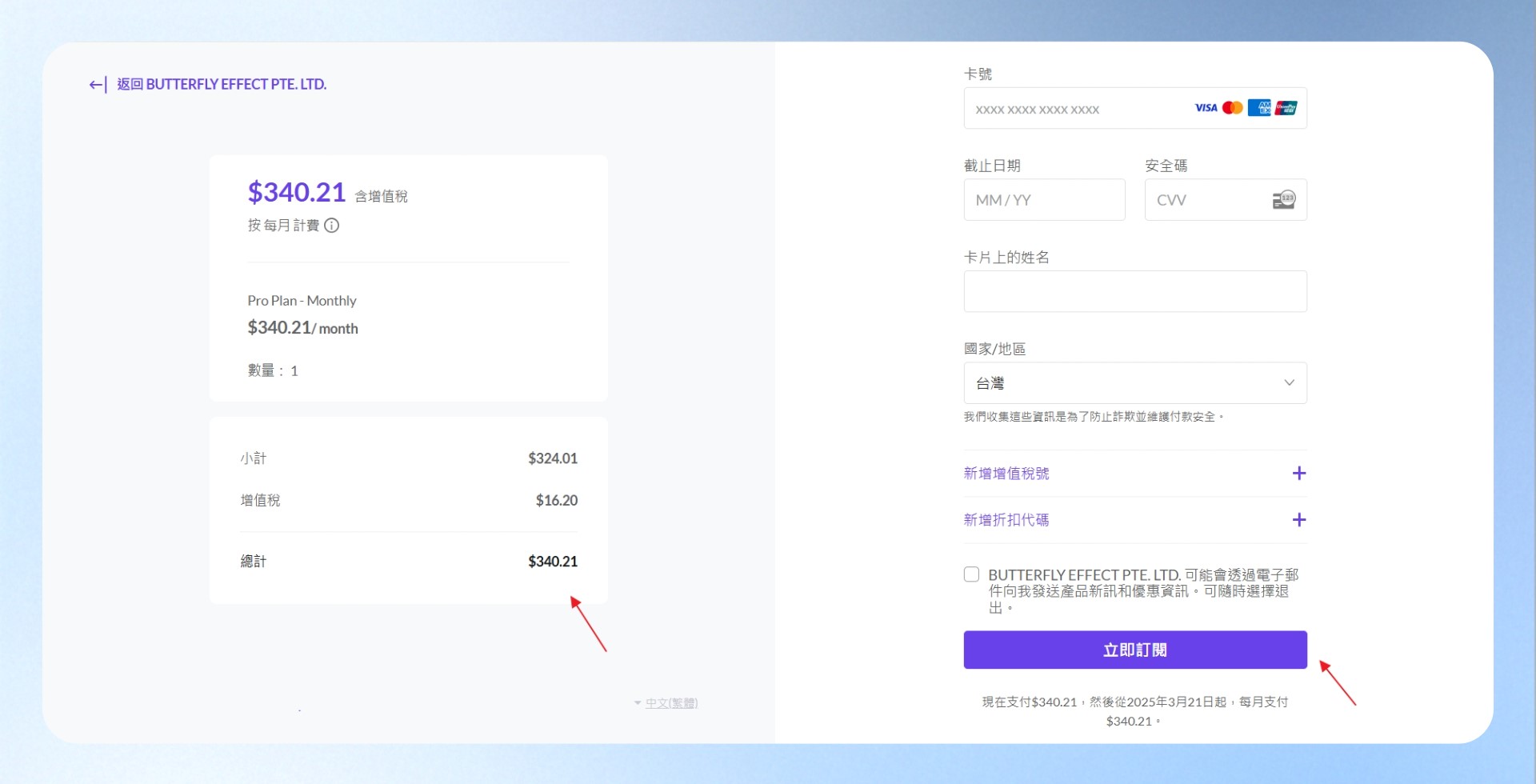Expand the 新增增值稅號 section
This screenshot has width=1536, height=784.
(x=1135, y=474)
